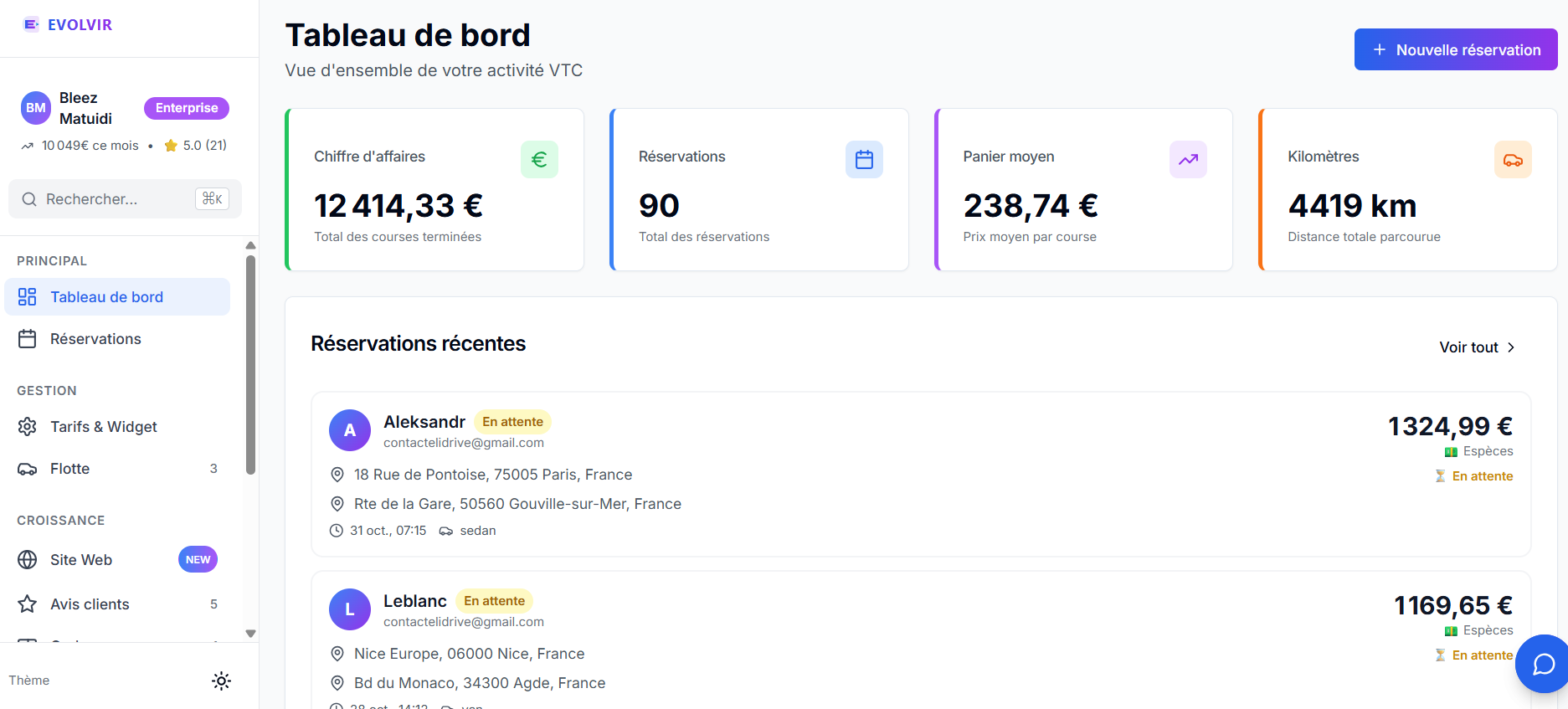Image resolution: width=1568 pixels, height=709 pixels.
Task: Click the globe icon next to Site Web
Action: tap(27, 559)
